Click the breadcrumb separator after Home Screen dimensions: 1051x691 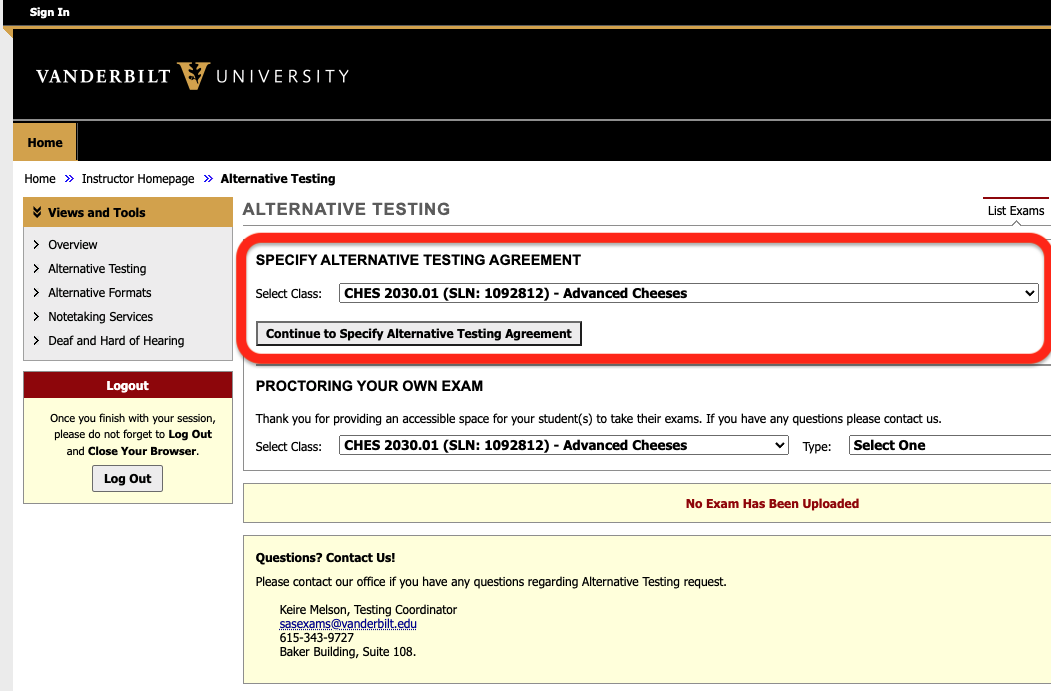pos(67,178)
